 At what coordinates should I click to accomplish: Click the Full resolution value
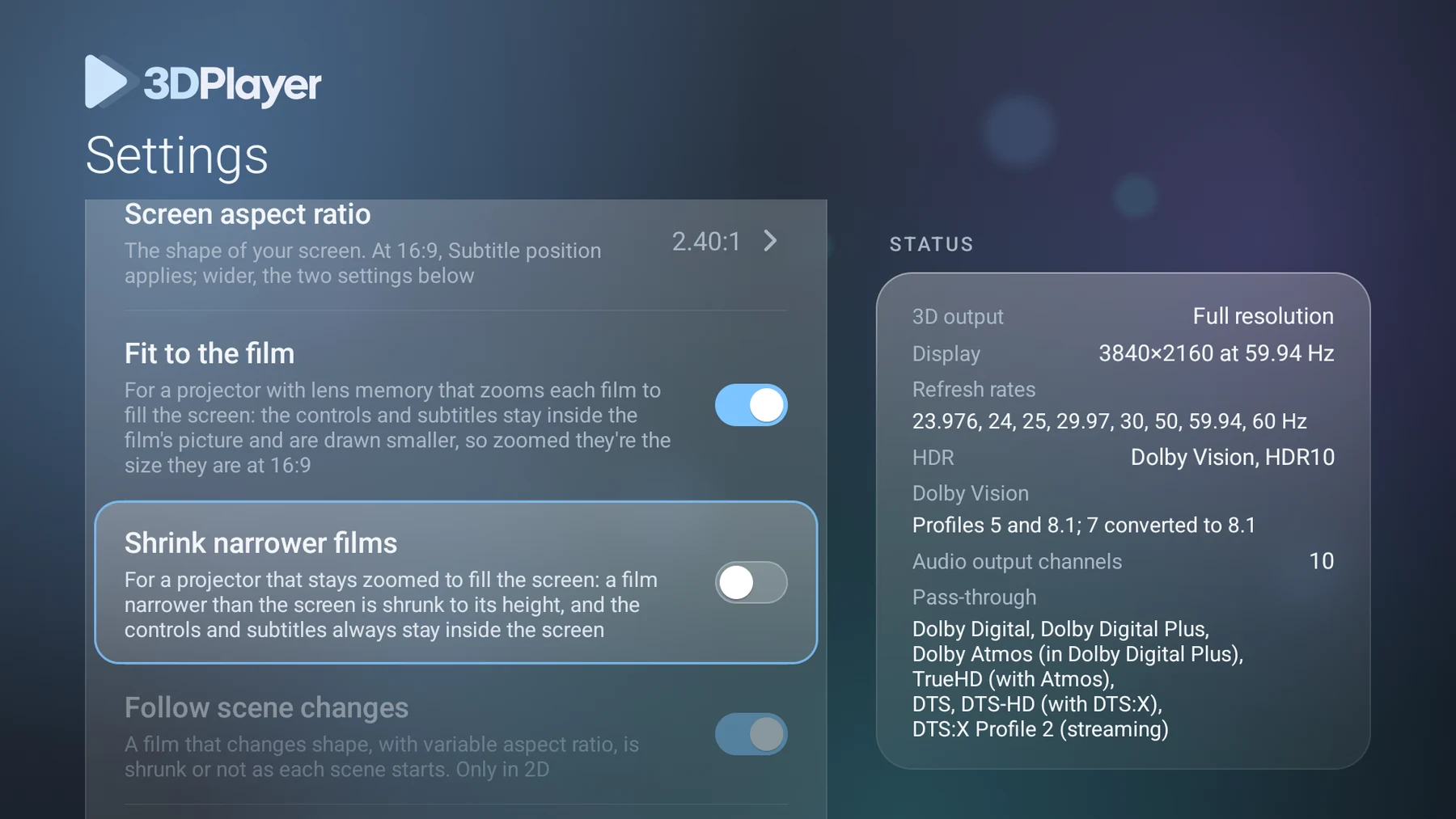click(1263, 316)
